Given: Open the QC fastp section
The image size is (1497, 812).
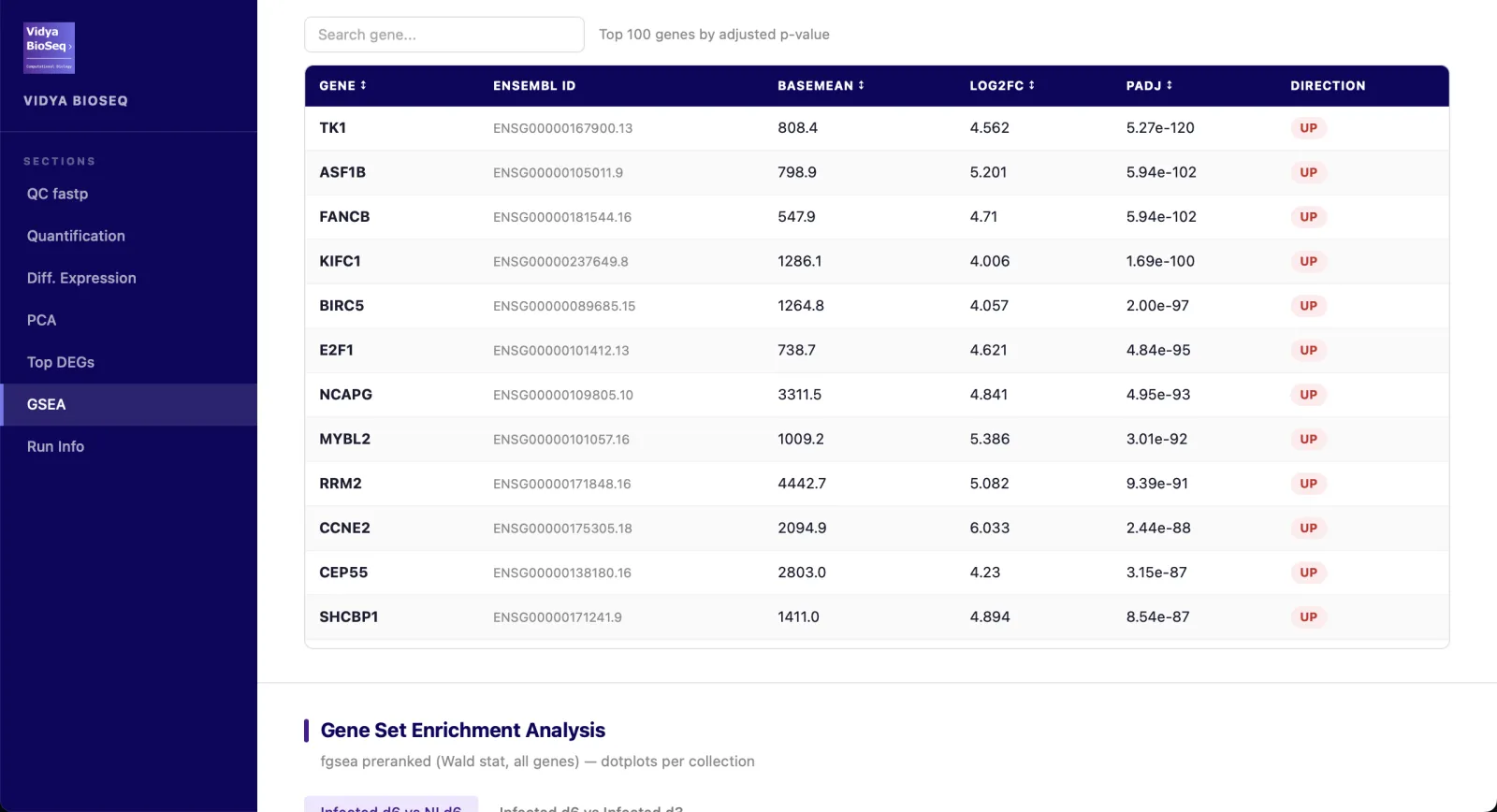Looking at the screenshot, I should coord(128,194).
